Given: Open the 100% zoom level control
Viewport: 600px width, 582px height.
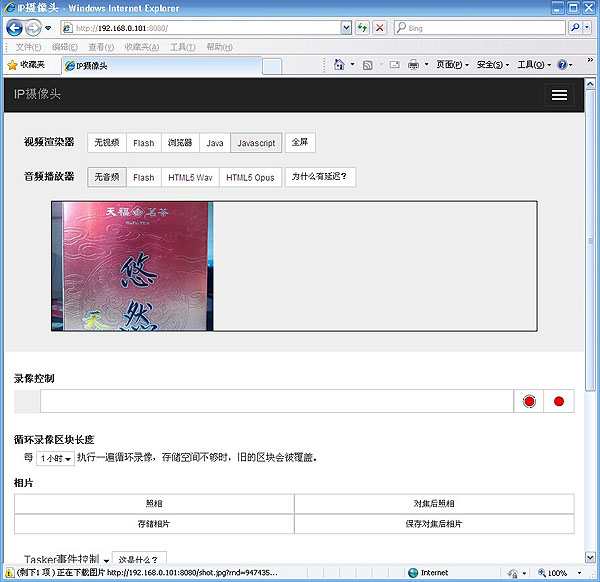Looking at the screenshot, I should (x=553, y=573).
